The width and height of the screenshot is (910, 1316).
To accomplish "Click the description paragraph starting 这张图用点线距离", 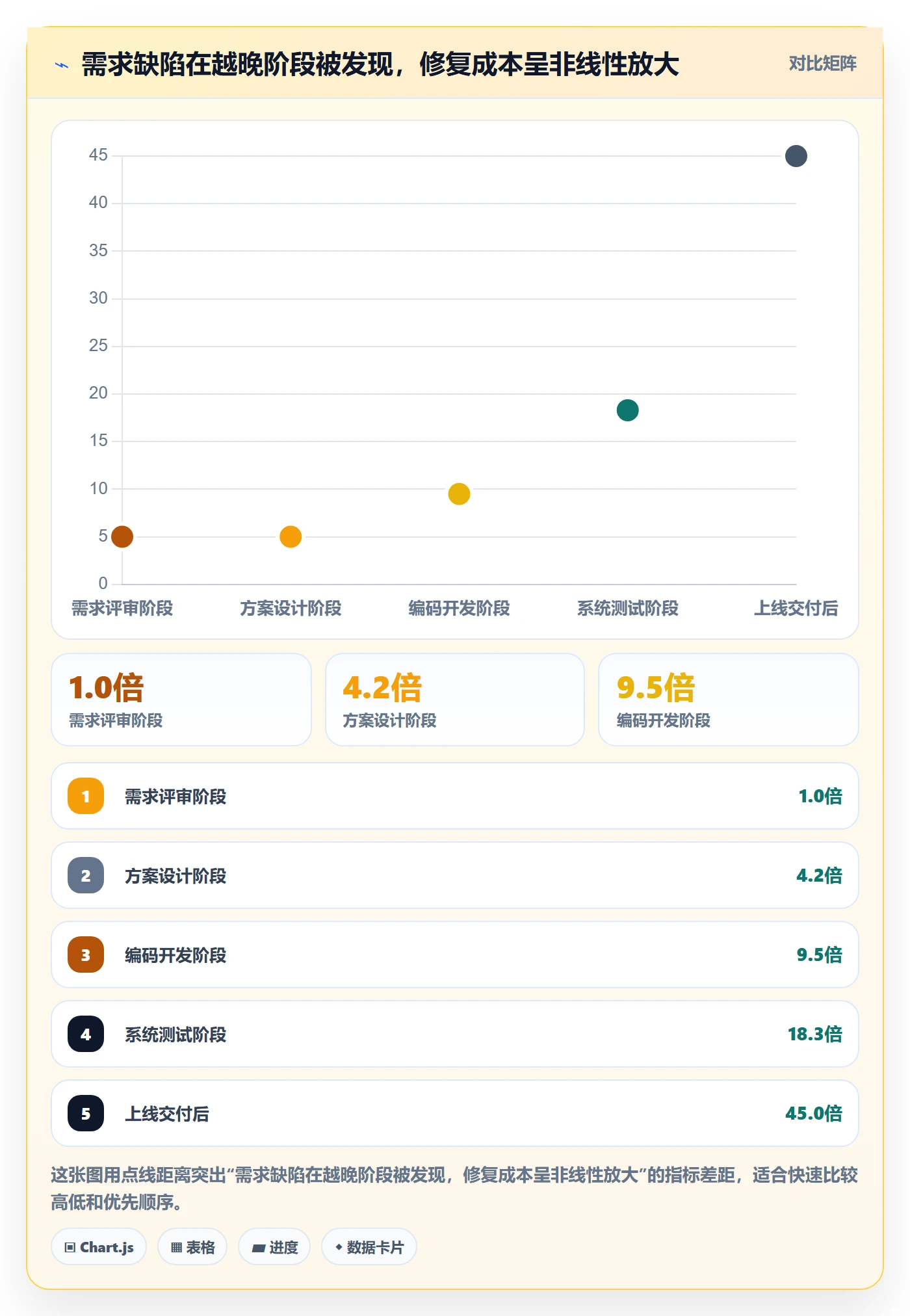I will (x=454, y=1188).
